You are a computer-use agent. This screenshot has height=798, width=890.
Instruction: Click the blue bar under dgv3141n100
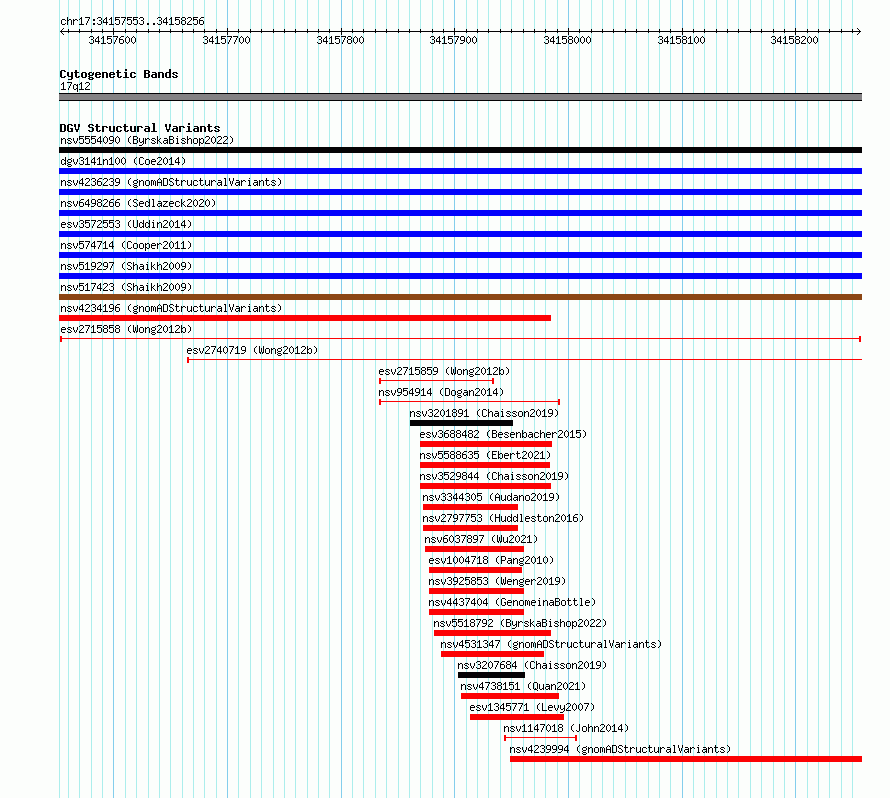pos(460,171)
